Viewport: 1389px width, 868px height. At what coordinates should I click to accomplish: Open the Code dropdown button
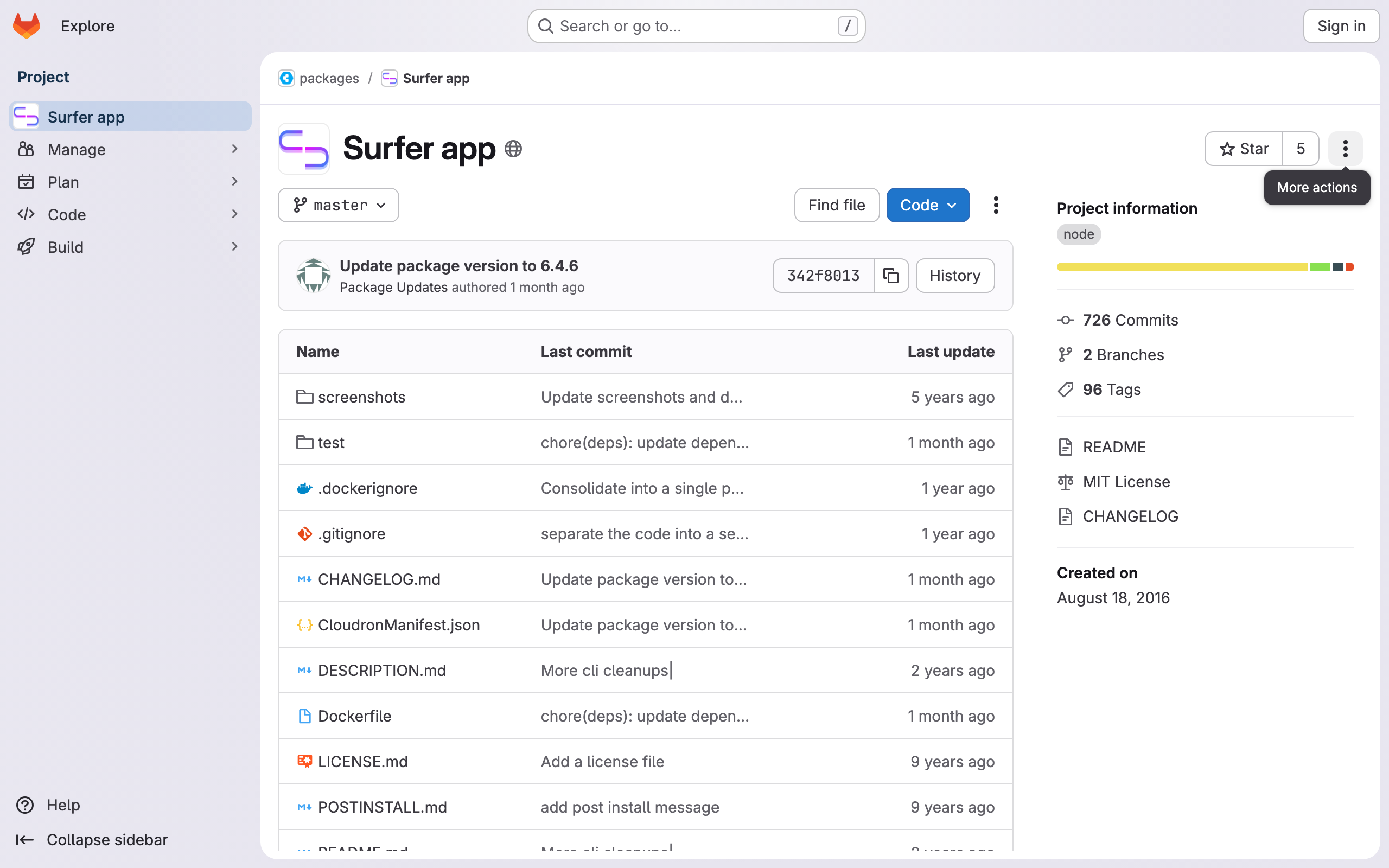pyautogui.click(x=927, y=205)
